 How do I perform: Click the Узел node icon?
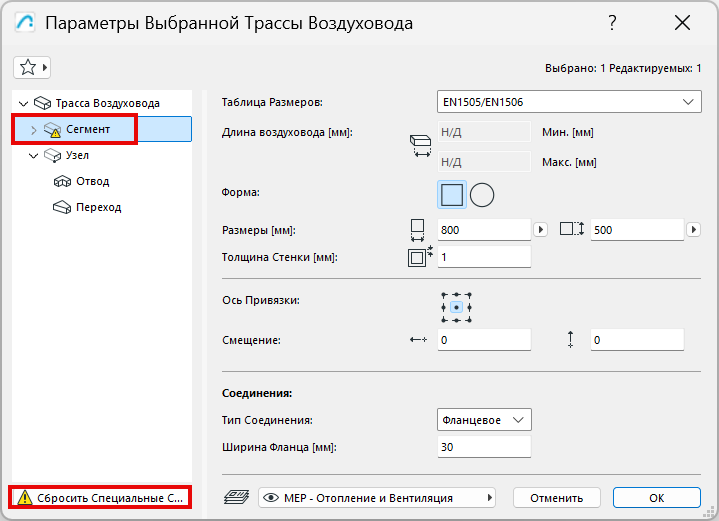(x=52, y=156)
